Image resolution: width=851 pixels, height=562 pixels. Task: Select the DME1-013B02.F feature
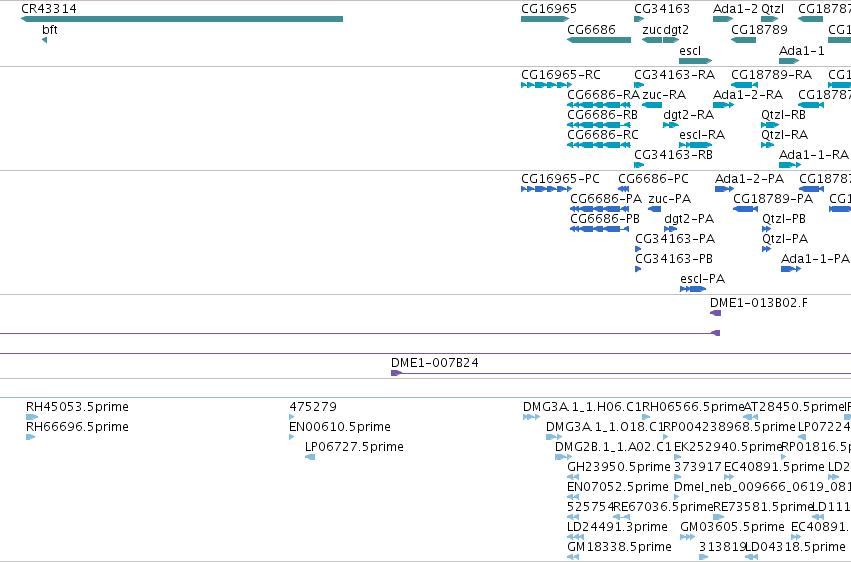(758, 303)
